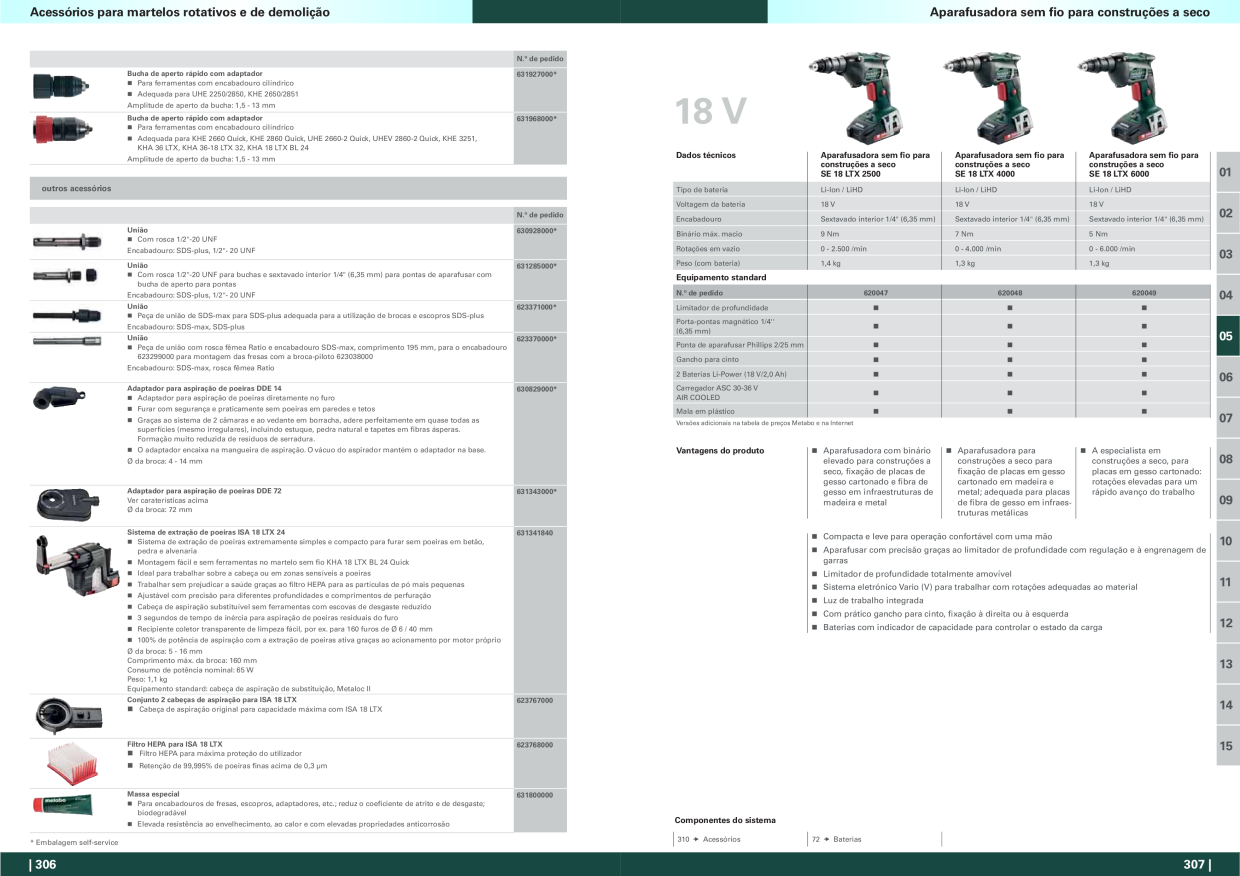Click the red quick-chuck image for 631968000

point(63,132)
